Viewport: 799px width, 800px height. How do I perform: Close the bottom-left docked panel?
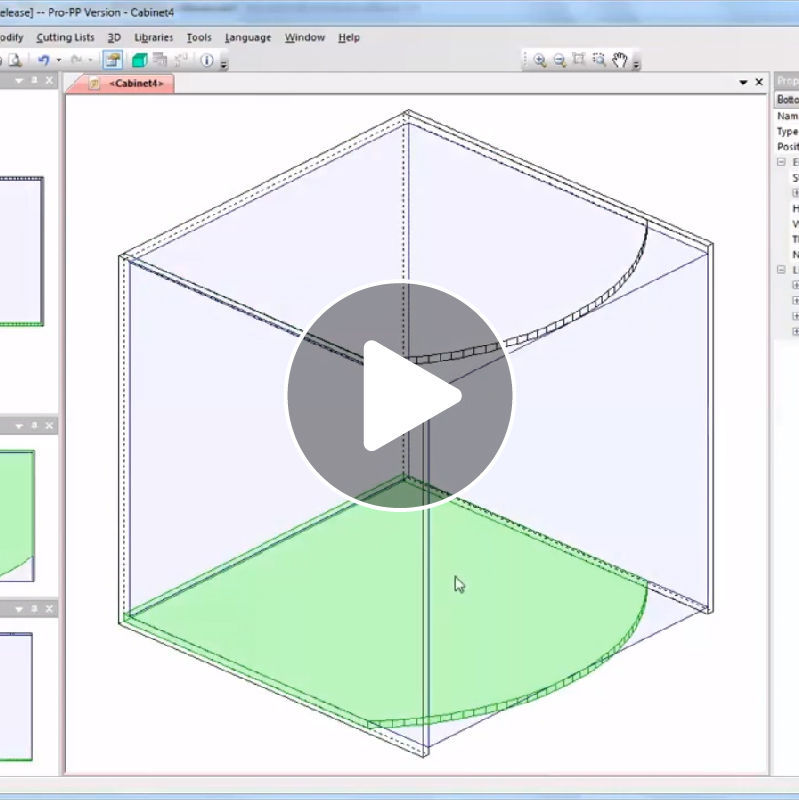point(50,608)
